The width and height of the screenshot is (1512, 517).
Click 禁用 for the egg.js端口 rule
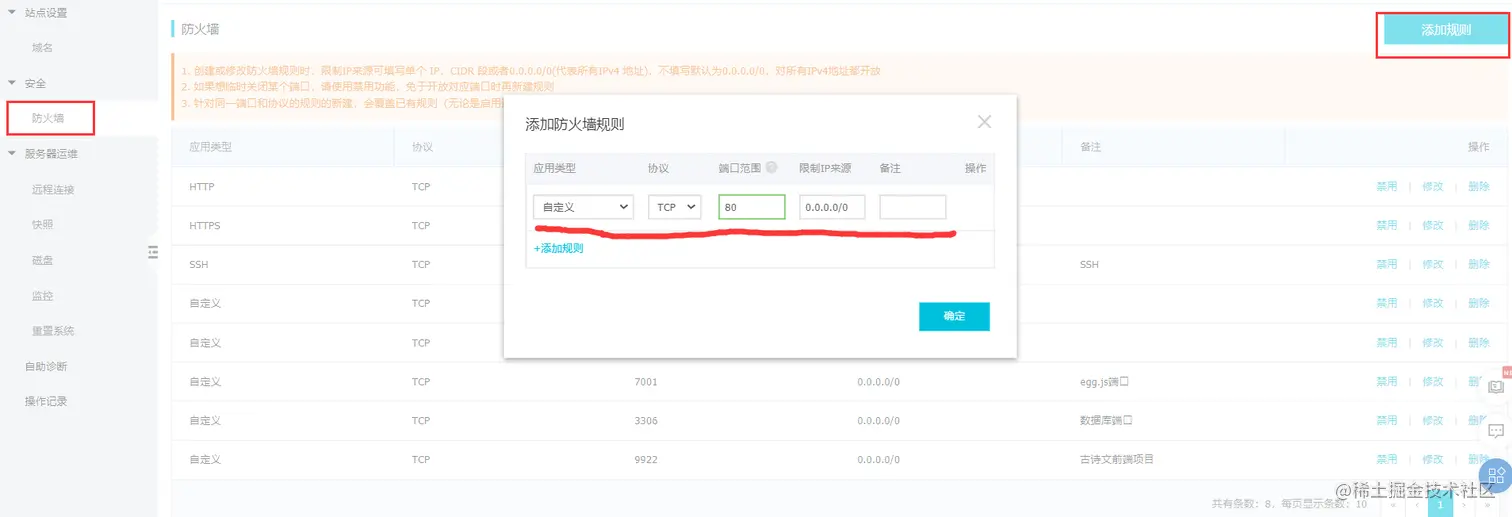click(x=1386, y=382)
